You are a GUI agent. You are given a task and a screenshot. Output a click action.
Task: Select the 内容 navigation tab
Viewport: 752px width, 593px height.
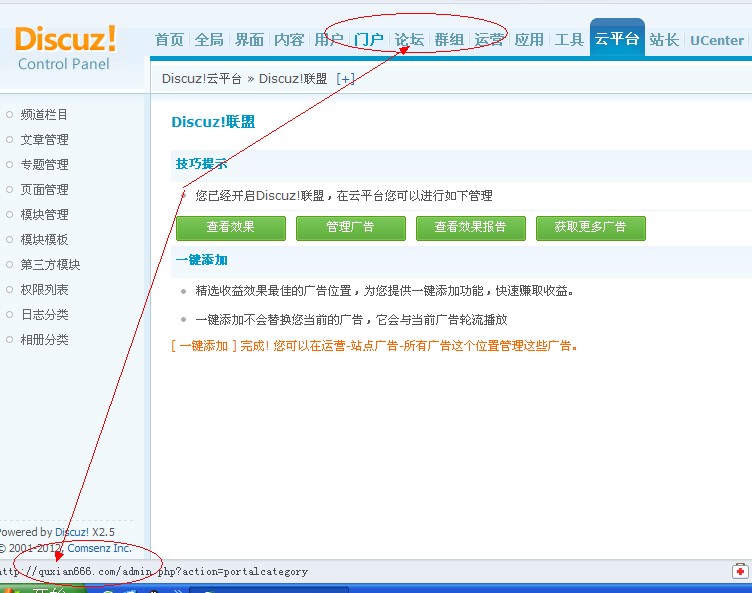click(x=289, y=40)
